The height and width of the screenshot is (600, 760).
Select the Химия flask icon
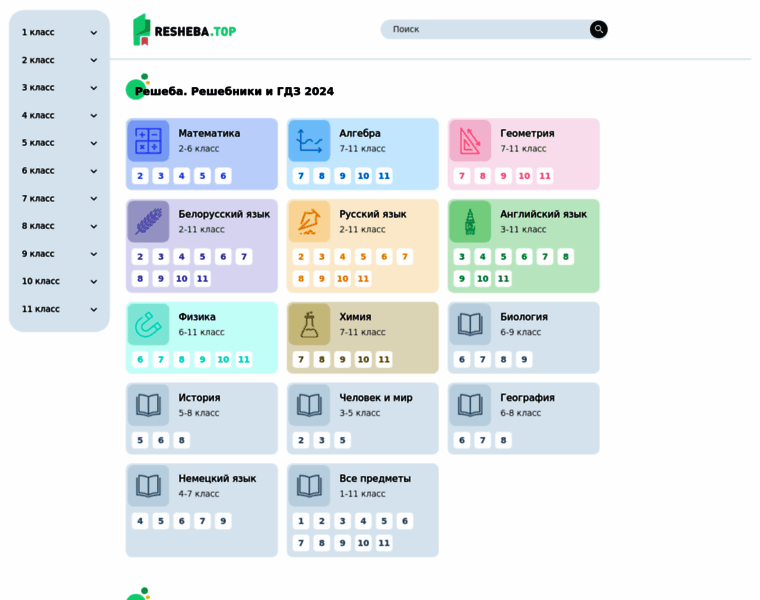tap(309, 324)
